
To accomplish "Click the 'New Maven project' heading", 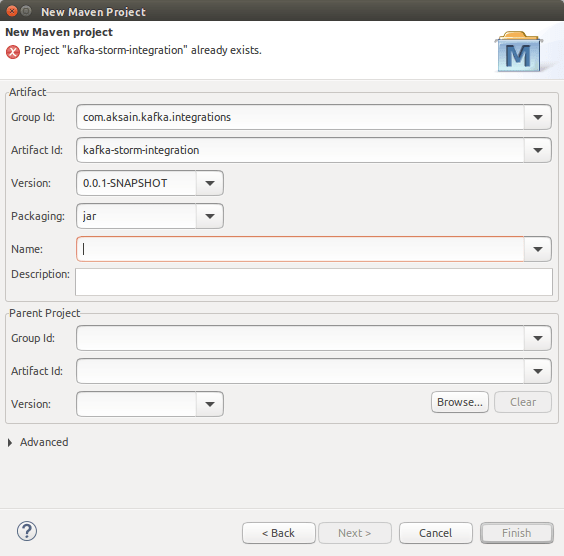I will [59, 32].
